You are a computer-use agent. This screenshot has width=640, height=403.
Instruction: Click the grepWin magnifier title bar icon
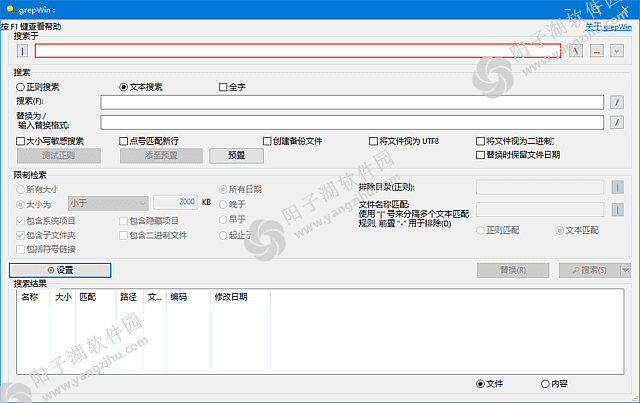pos(11,9)
